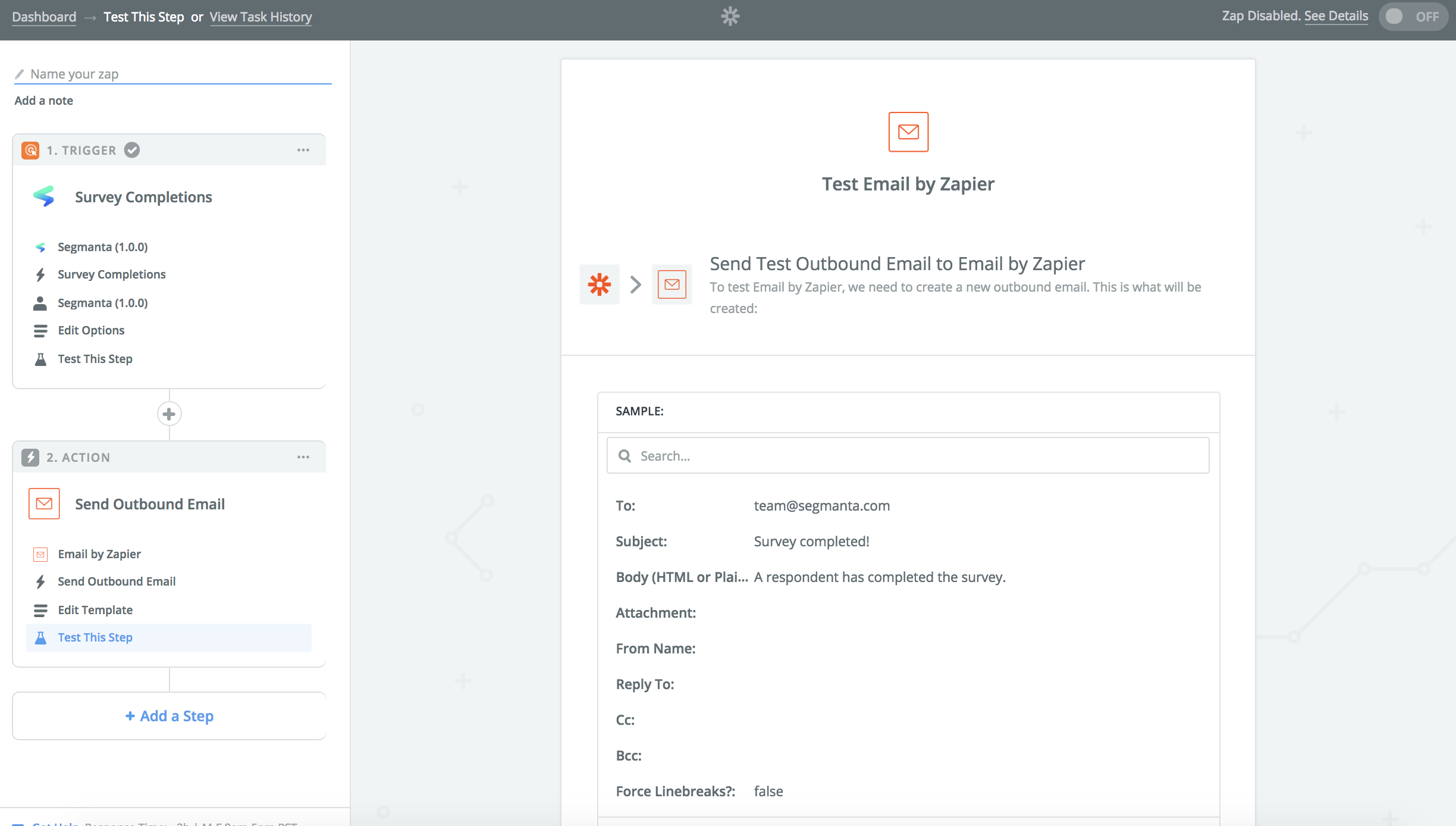Screen dimensions: 1456x826
Task: Click + Add a Step button
Action: pos(169,716)
